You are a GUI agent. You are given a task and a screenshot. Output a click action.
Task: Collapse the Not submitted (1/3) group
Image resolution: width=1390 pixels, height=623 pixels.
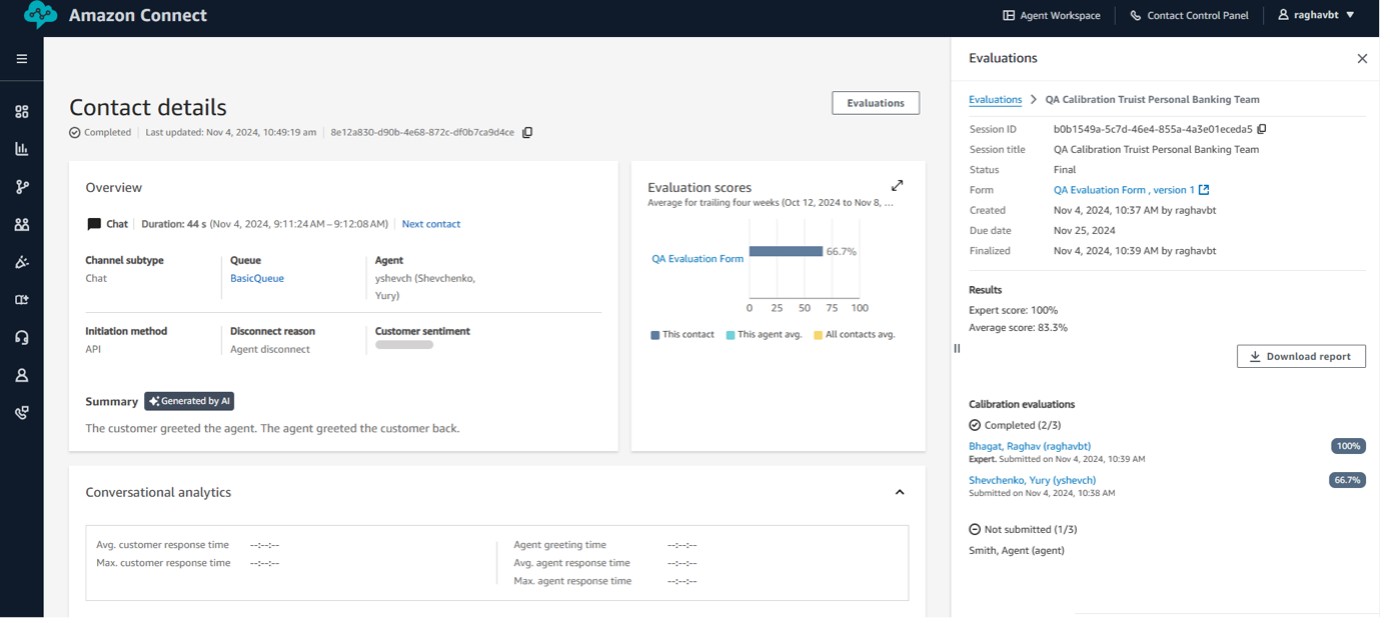(975, 529)
